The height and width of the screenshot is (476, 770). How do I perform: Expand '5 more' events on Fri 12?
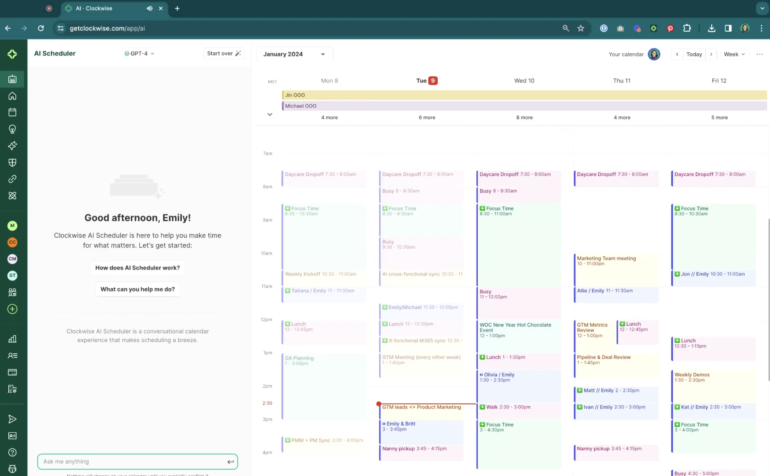[x=719, y=117]
